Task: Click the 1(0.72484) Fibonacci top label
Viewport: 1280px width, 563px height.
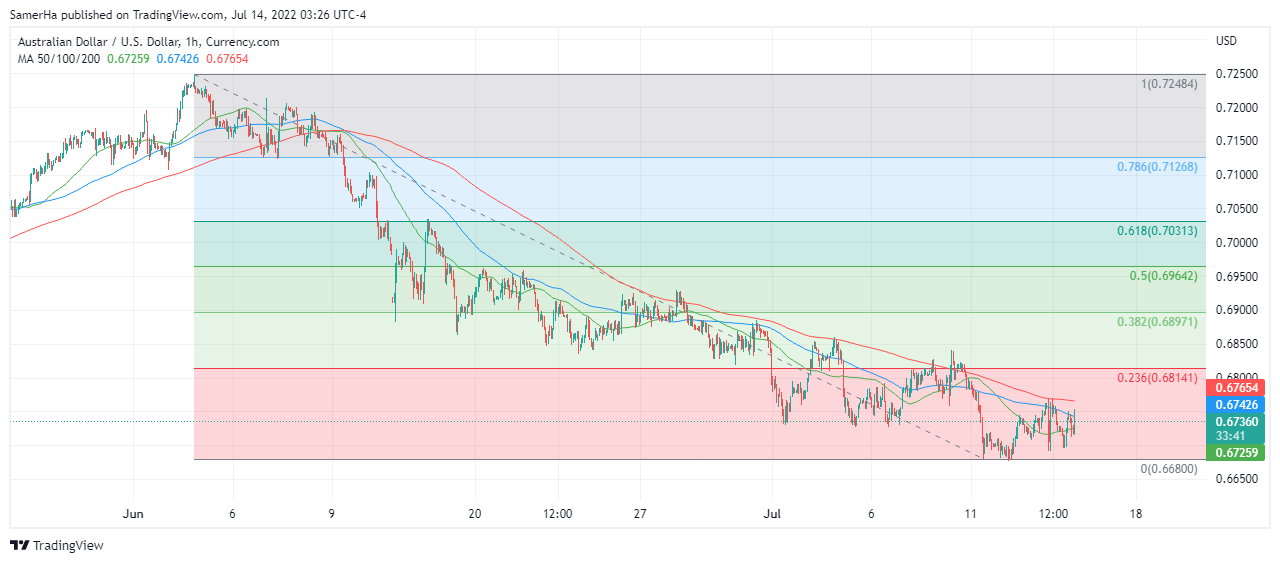Action: pos(1168,83)
